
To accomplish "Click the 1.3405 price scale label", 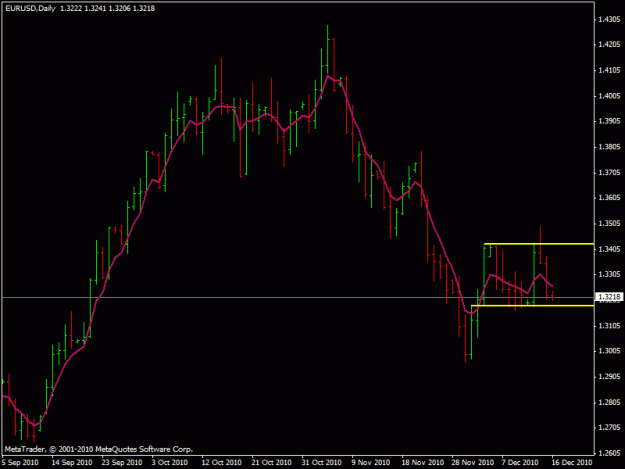I will pyautogui.click(x=609, y=249).
